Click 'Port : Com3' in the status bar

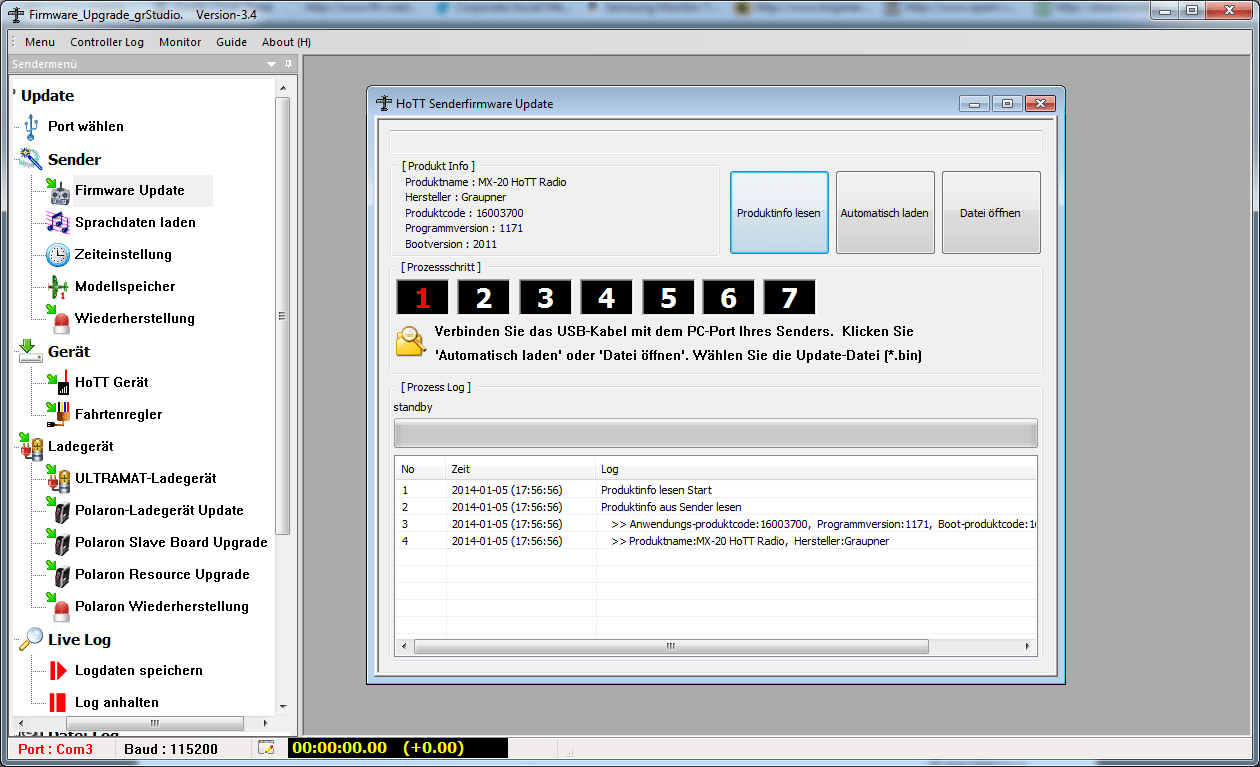[56, 749]
